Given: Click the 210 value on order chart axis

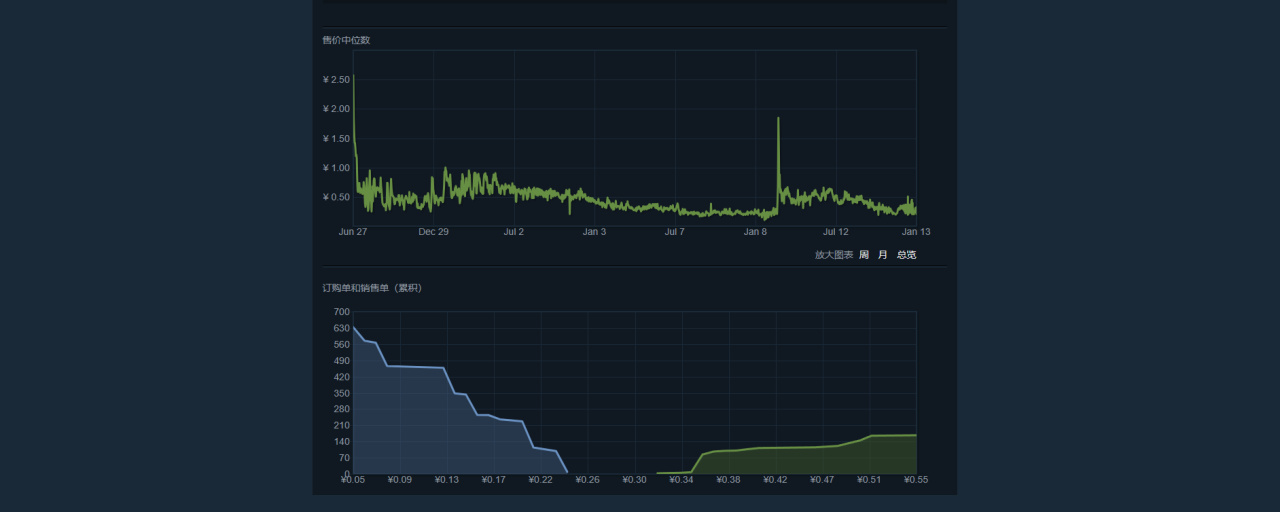Looking at the screenshot, I should (x=341, y=425).
